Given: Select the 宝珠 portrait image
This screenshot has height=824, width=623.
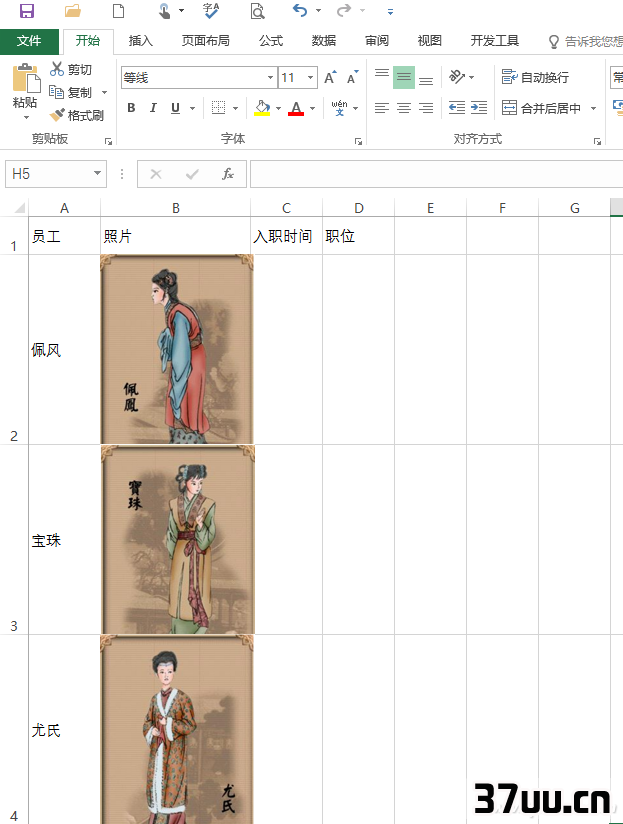Looking at the screenshot, I should (x=178, y=540).
